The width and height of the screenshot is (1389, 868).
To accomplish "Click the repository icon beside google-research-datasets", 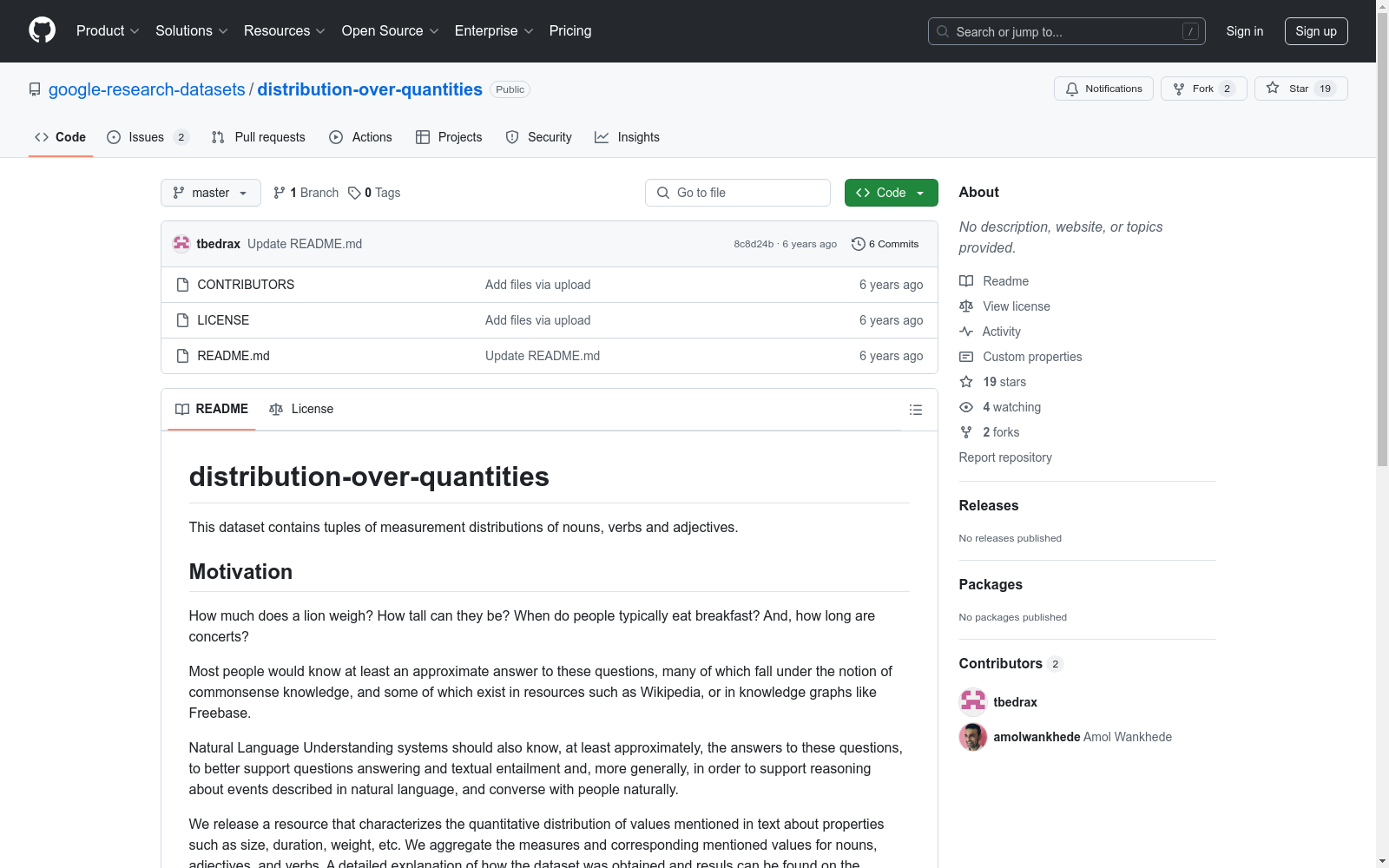I will [x=35, y=89].
